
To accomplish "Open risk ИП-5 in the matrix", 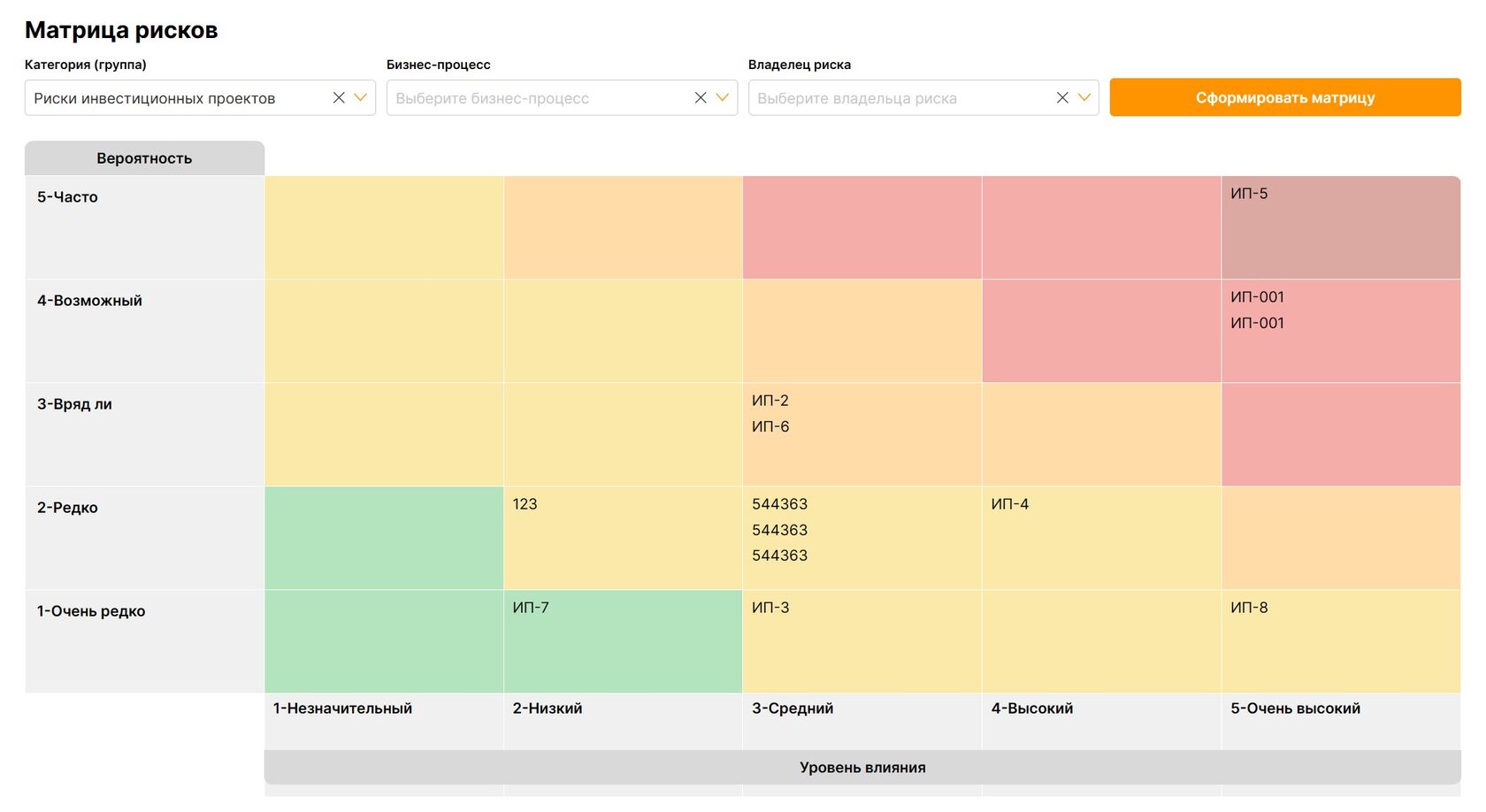I will coord(1249,194).
